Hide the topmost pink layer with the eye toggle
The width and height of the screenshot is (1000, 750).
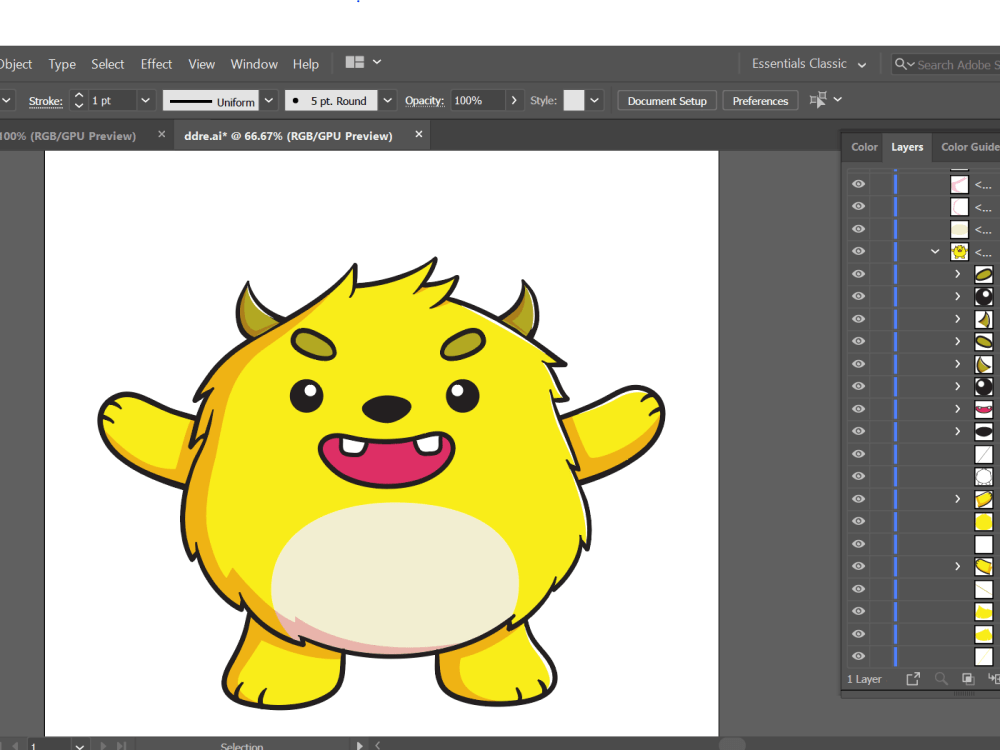(x=858, y=183)
